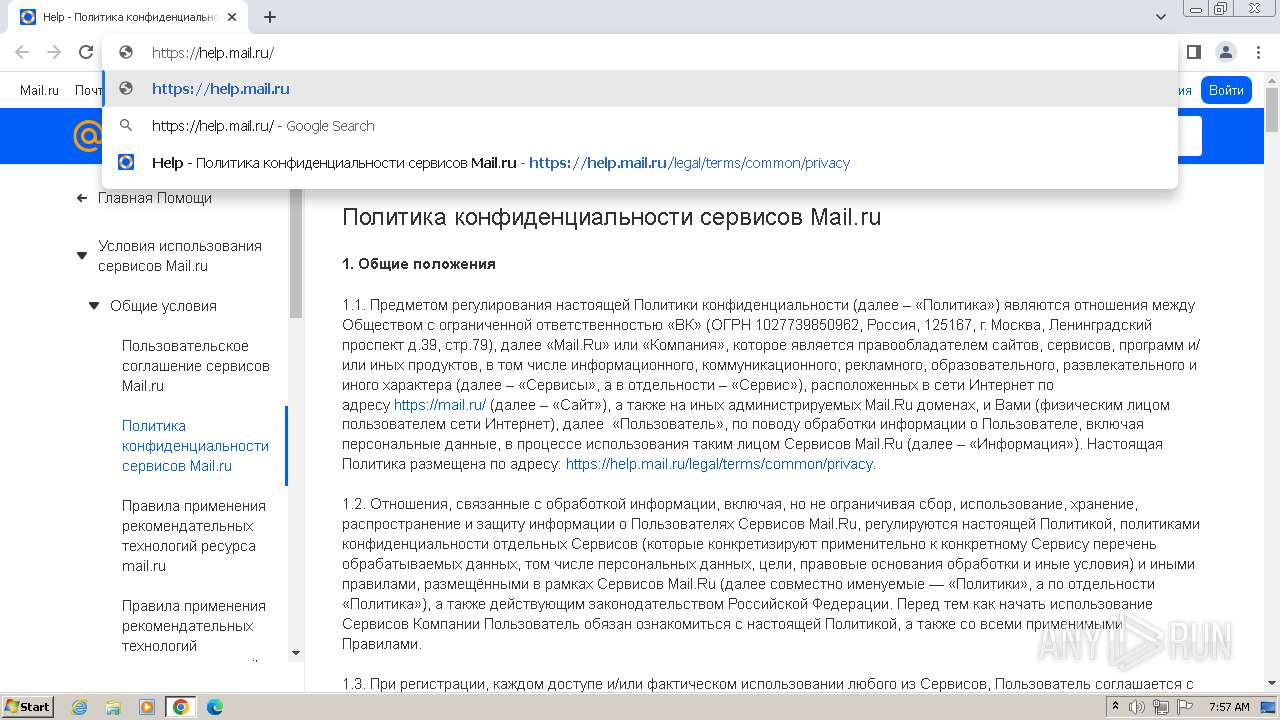Click the sidebar scrollbar down arrow

pyautogui.click(x=296, y=653)
